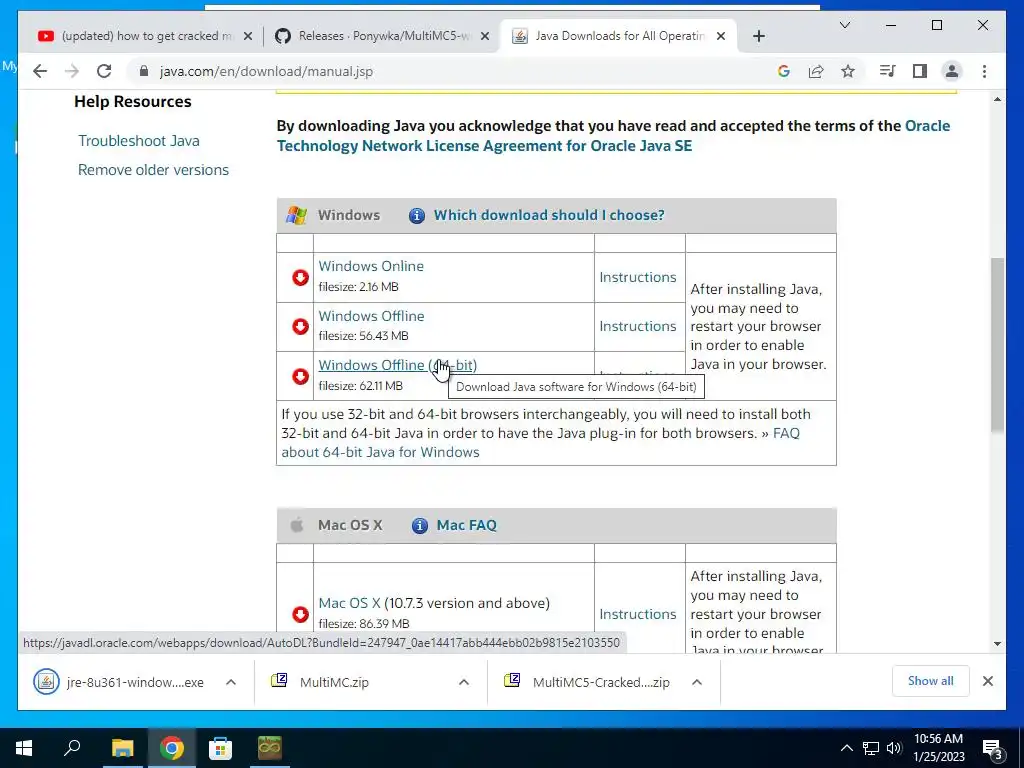Click red download icon for 64-bit Offline
Viewport: 1024px width, 768px height.
[300, 376]
